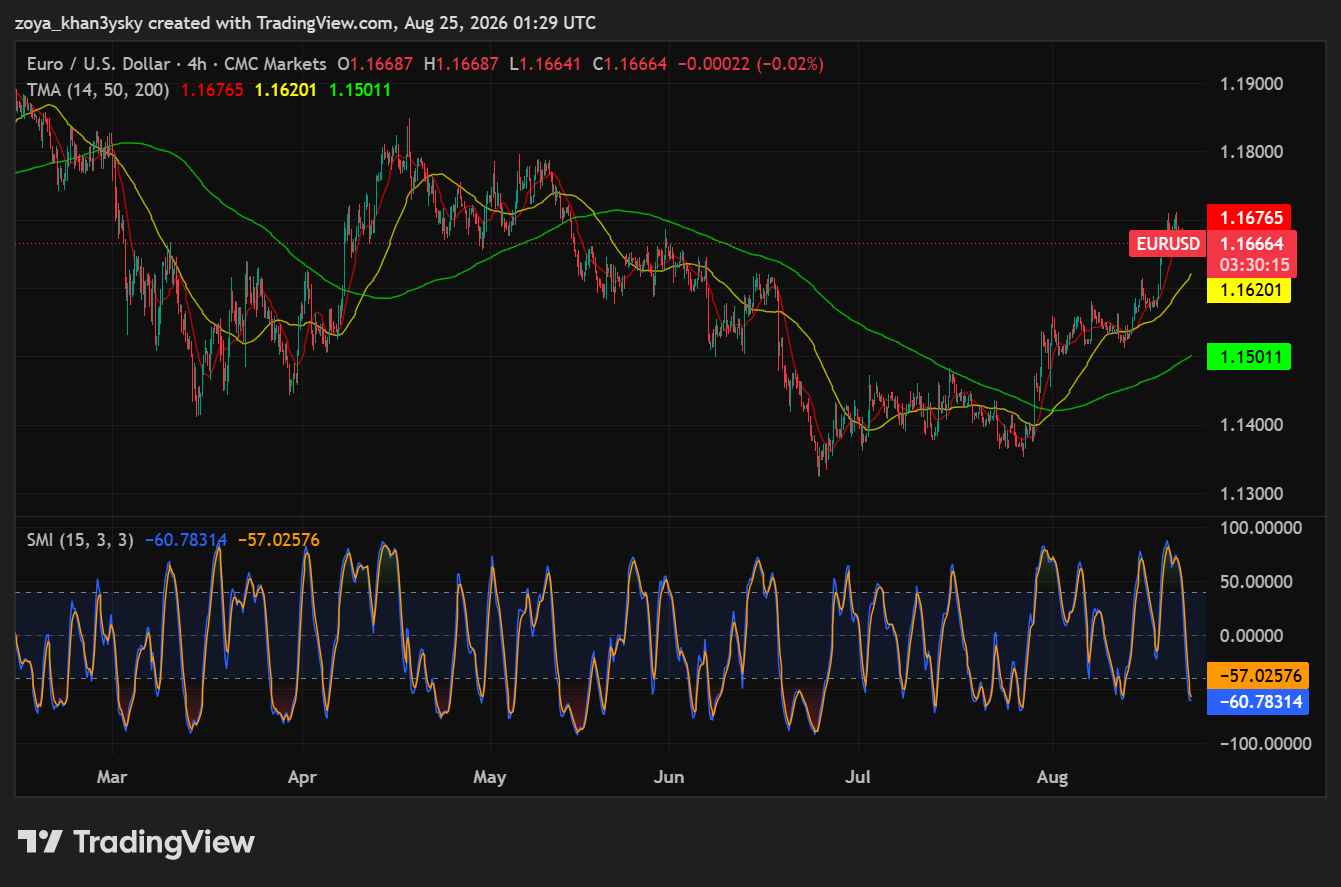Click the 03:30:15 bar countdown timer
Screen dimensions: 1341x887
point(1252,265)
